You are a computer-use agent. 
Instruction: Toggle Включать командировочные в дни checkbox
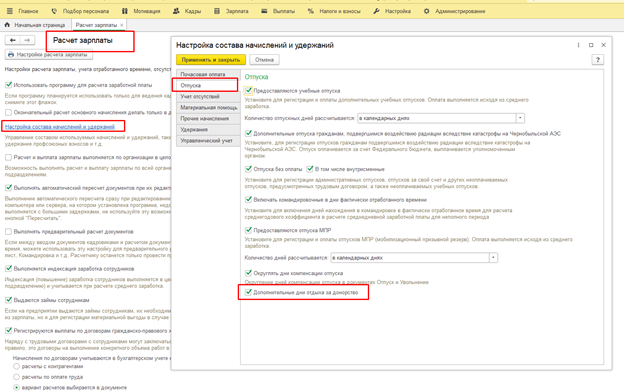pos(248,200)
